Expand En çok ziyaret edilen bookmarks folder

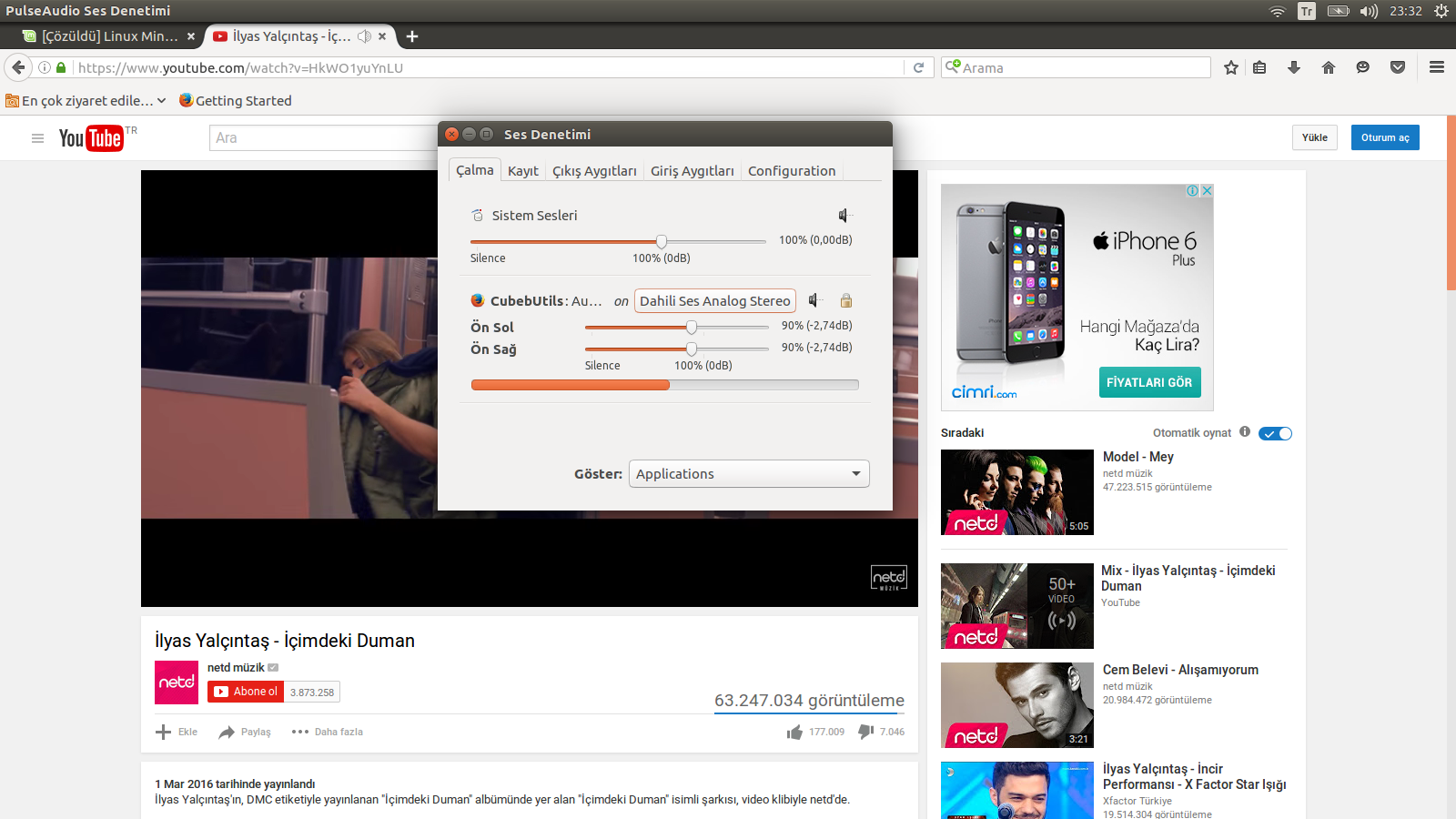86,101
